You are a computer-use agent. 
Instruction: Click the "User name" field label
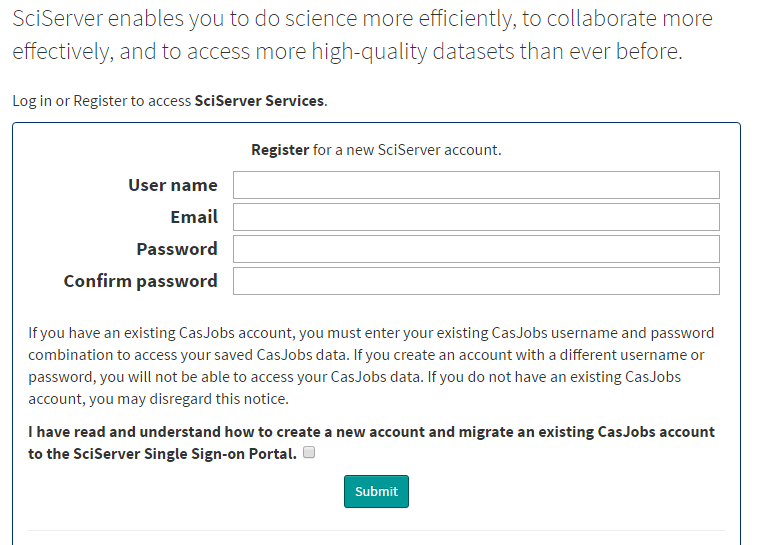pyautogui.click(x=173, y=185)
